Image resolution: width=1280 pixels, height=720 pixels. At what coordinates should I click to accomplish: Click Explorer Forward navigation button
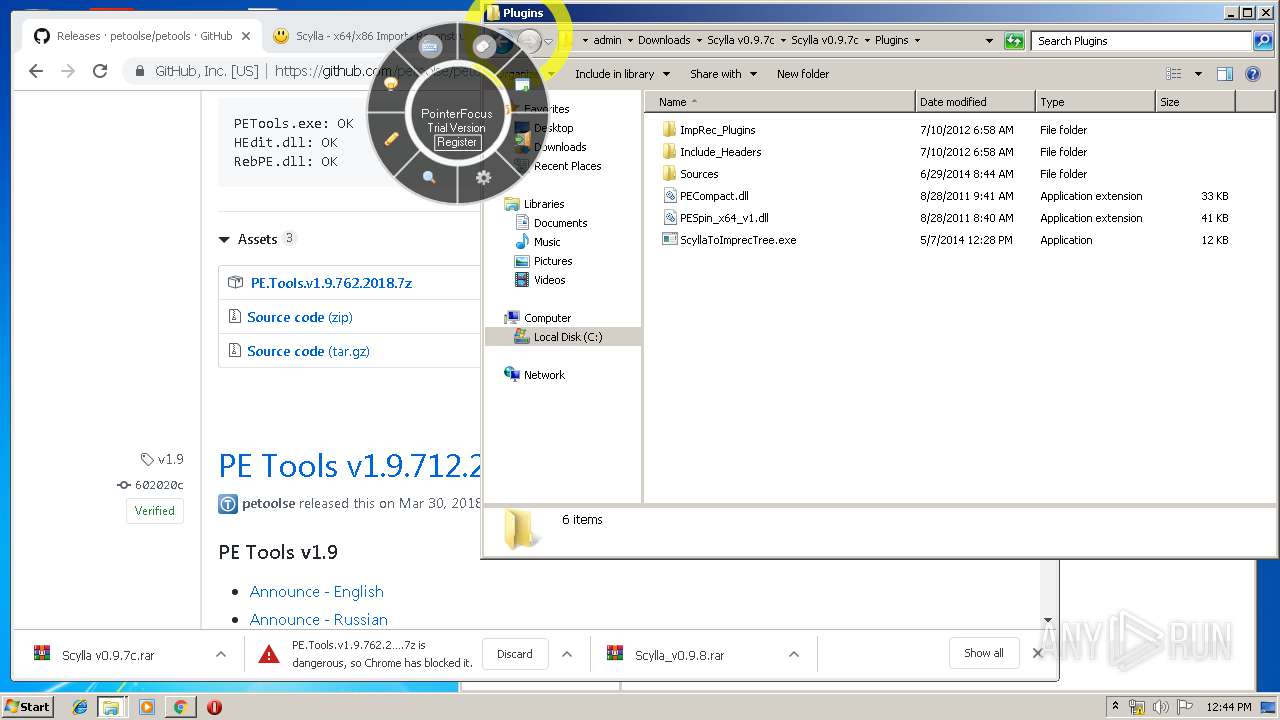530,41
